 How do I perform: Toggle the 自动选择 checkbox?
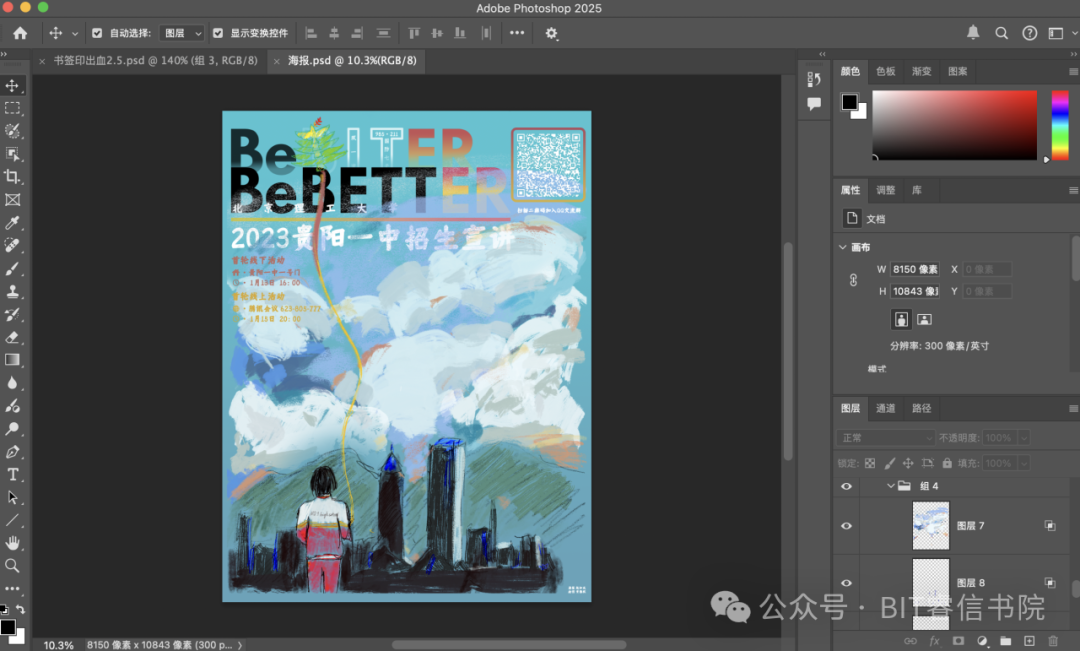tap(97, 33)
